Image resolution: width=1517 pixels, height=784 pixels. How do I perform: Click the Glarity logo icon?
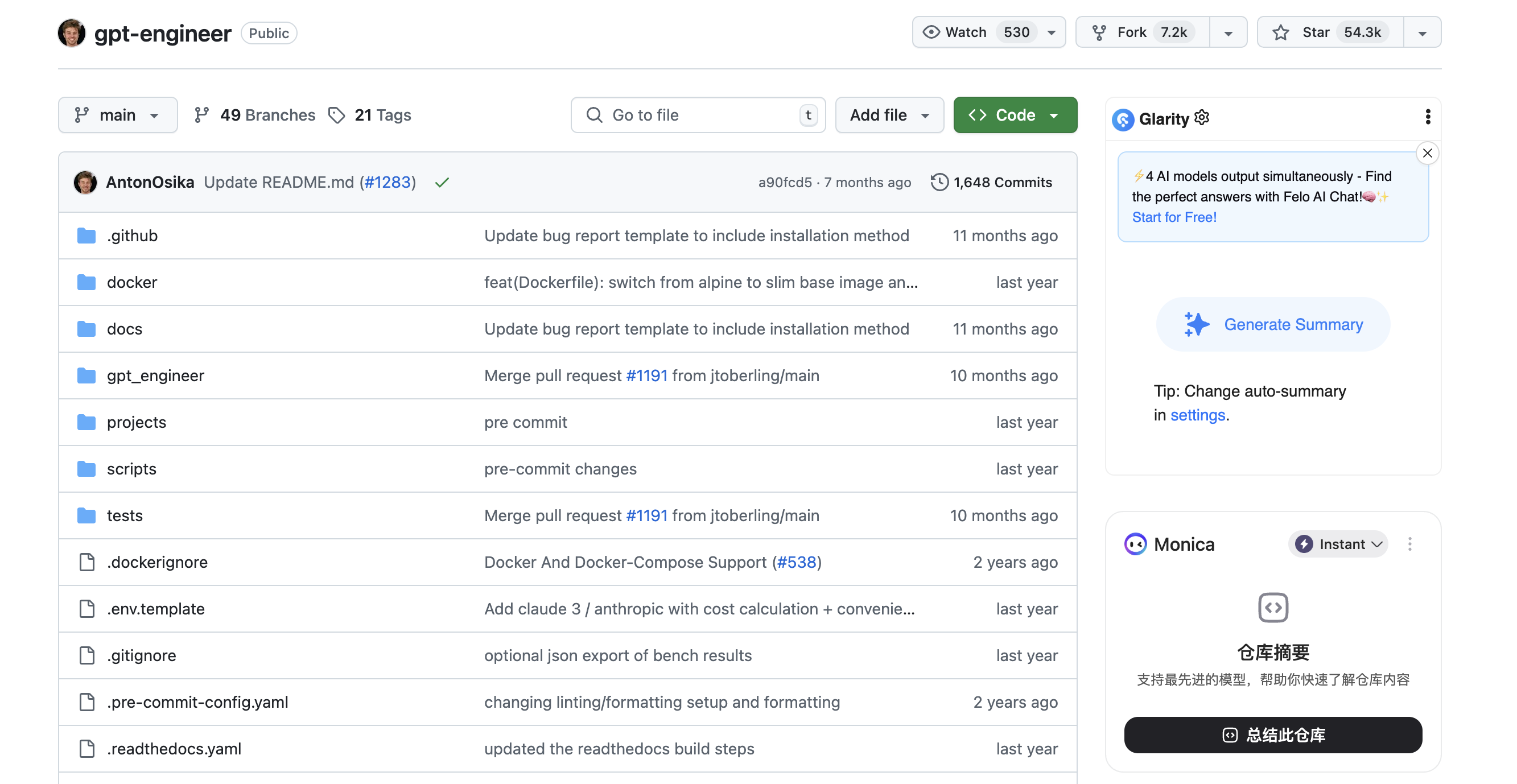(1123, 119)
